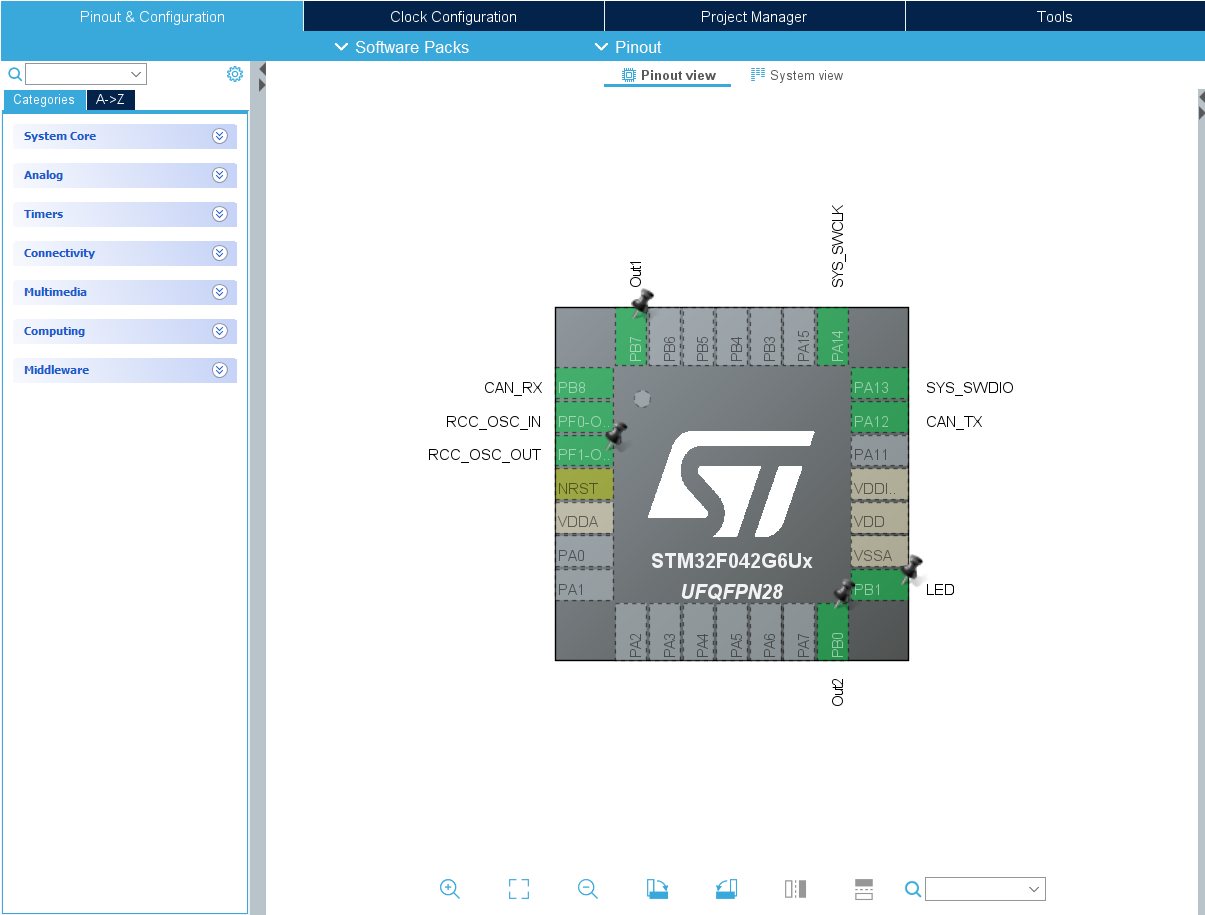Click the peripheral search field in the left panel

[x=78, y=74]
